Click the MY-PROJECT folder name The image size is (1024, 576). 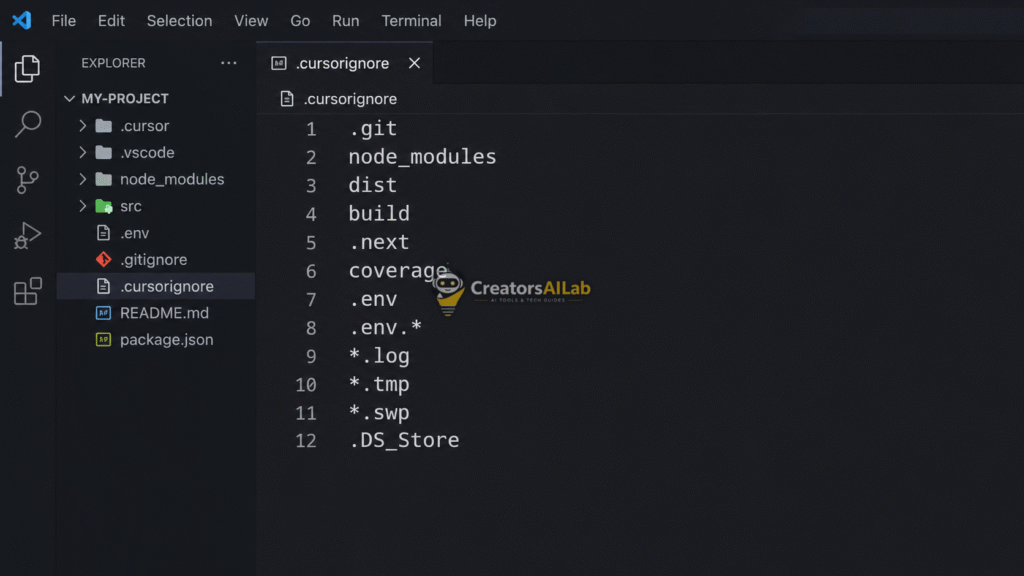(125, 99)
